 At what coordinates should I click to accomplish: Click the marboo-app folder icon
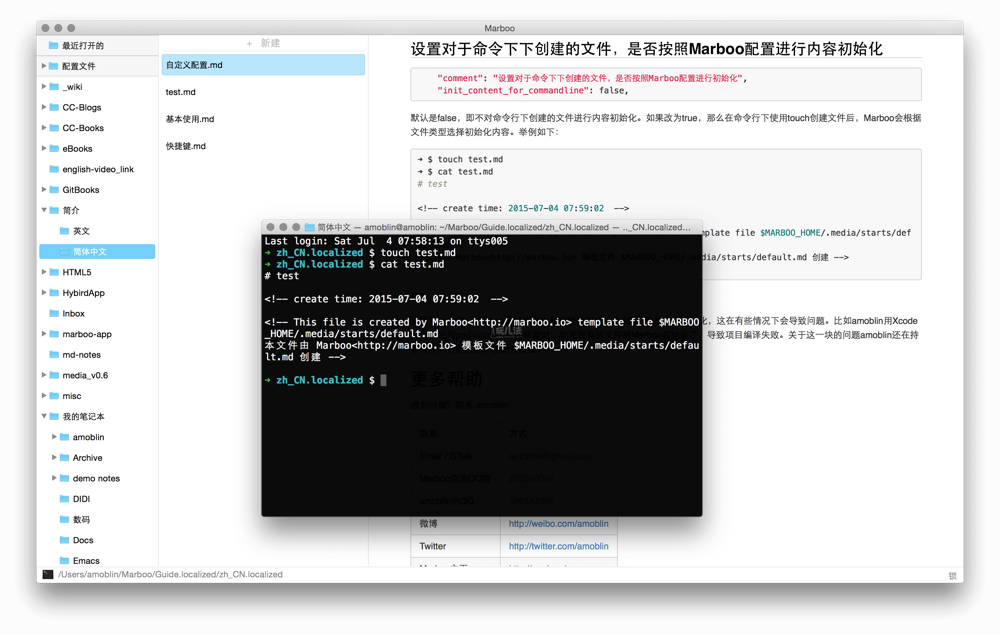[x=54, y=334]
